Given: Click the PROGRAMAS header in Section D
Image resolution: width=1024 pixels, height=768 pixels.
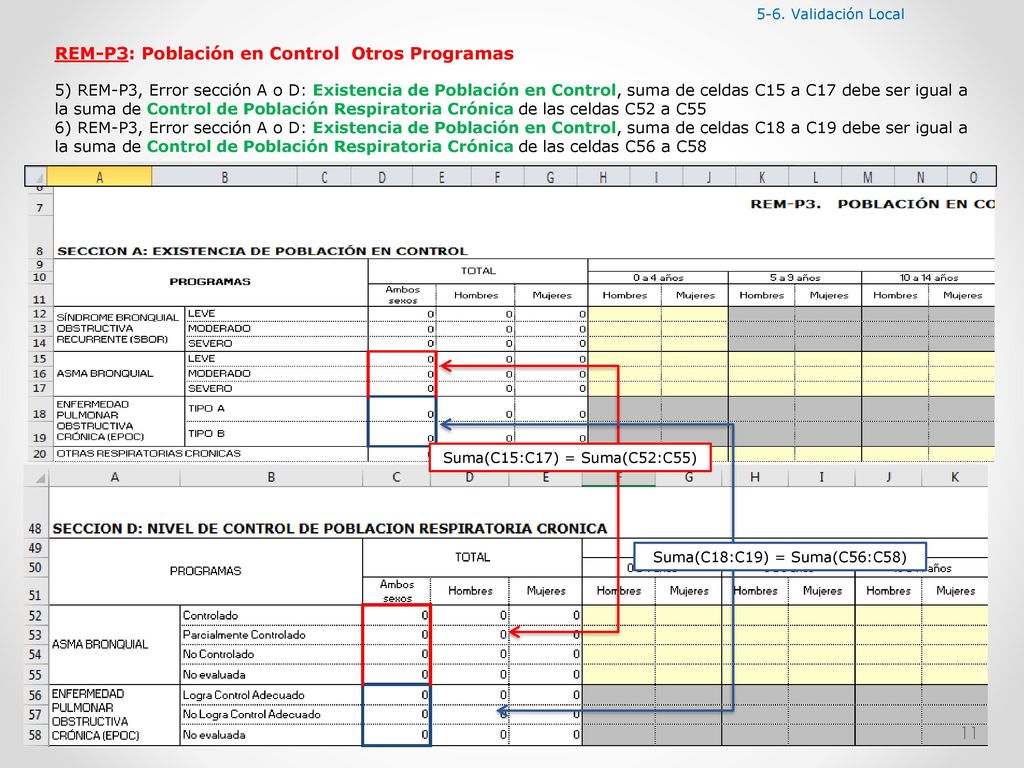Looking at the screenshot, I should tap(206, 571).
